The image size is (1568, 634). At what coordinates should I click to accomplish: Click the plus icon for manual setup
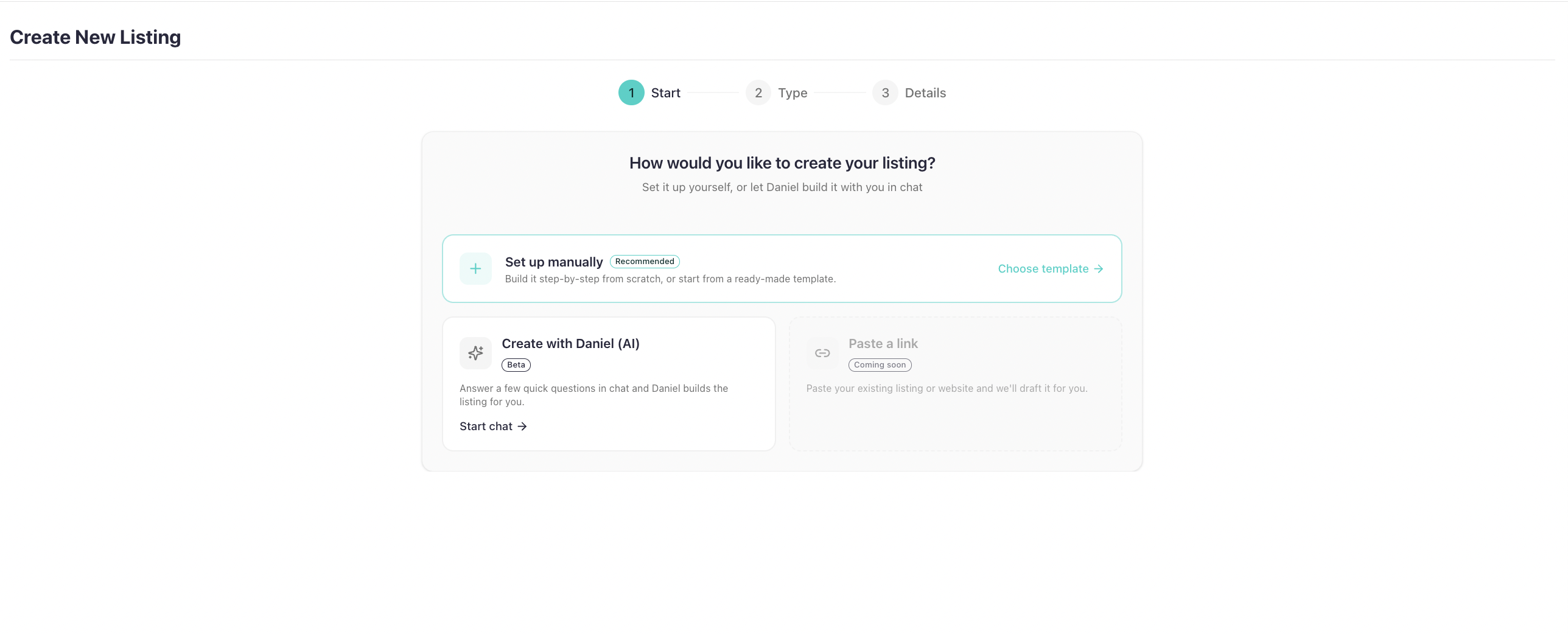click(x=475, y=268)
